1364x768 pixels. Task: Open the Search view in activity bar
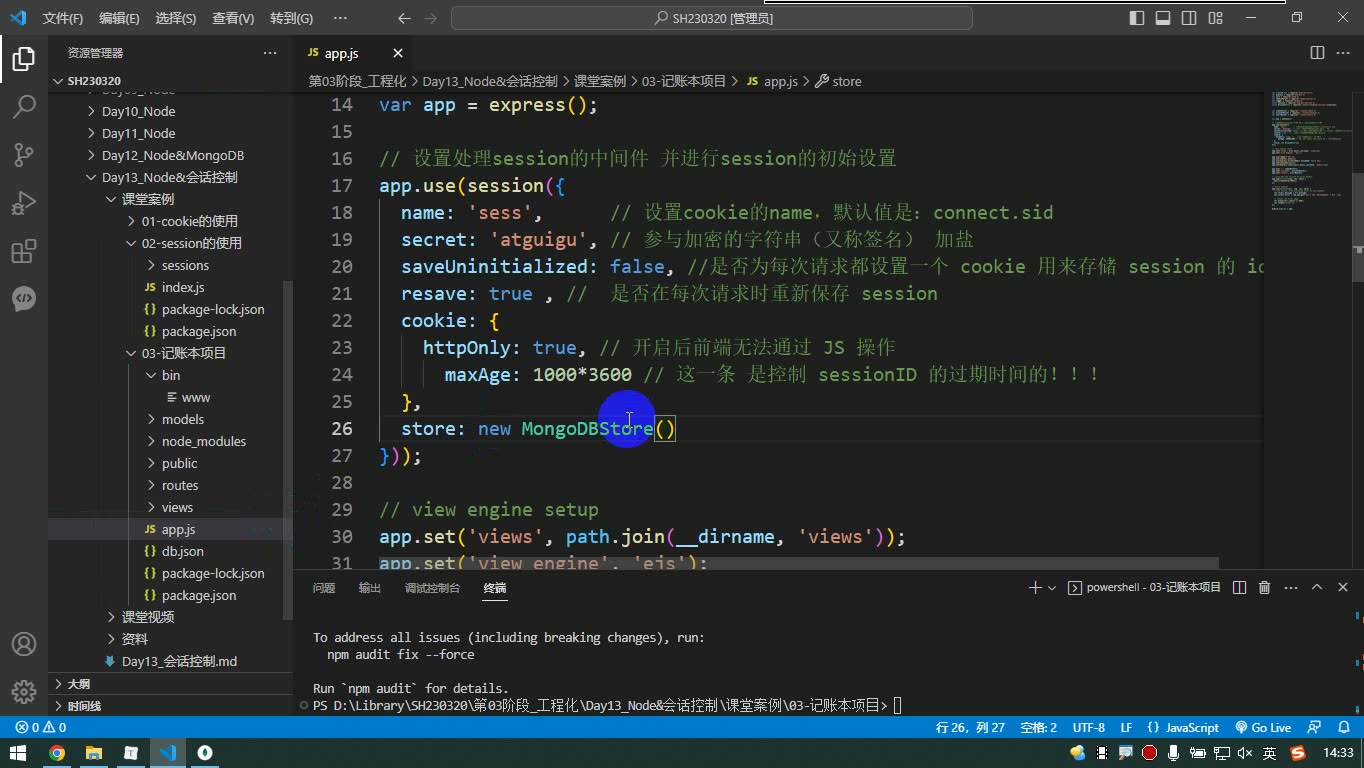coord(24,106)
